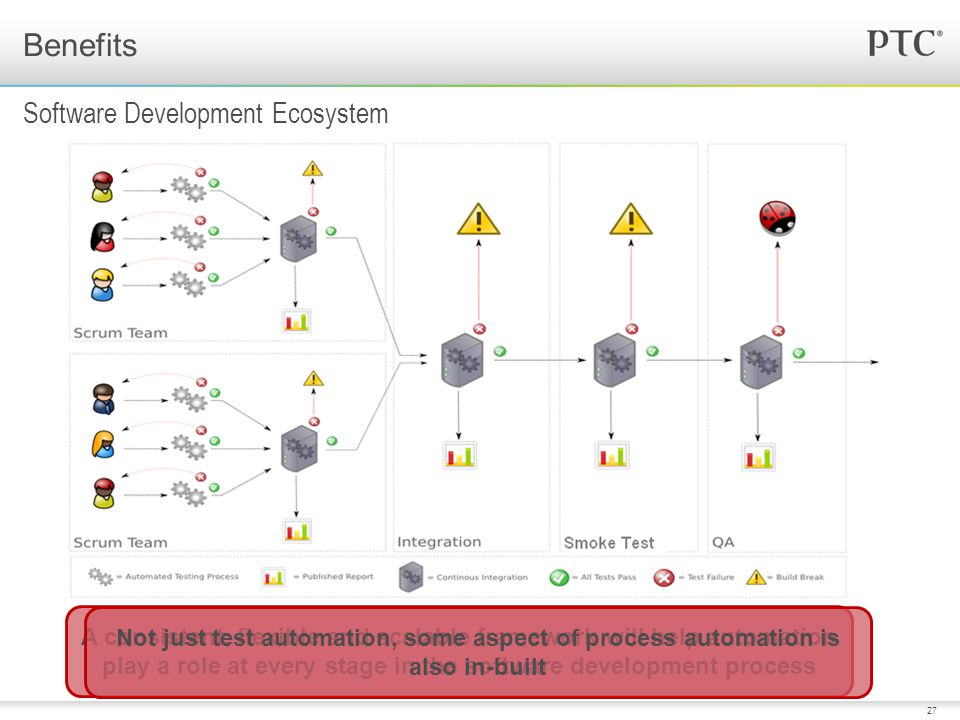Viewport: 960px width, 720px height.
Task: Click the green All Tests Pass legend icon
Action: coord(559,577)
